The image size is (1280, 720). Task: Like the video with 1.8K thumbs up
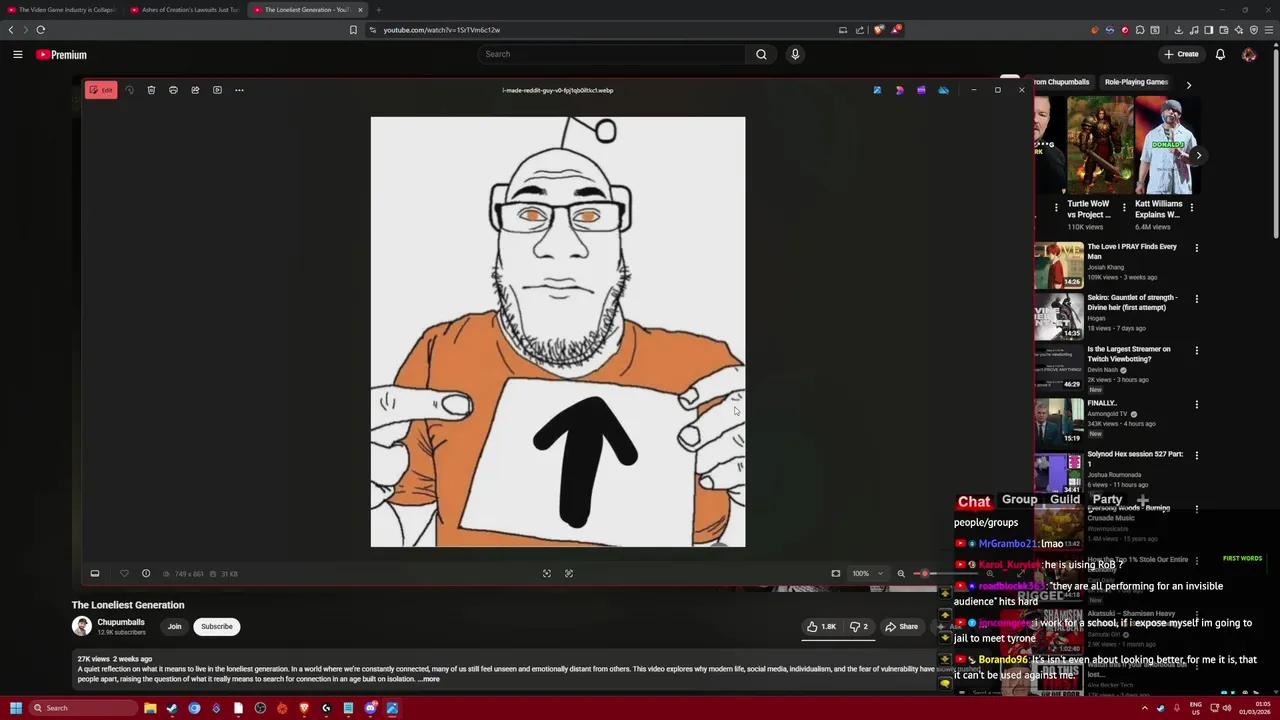pyautogui.click(x=822, y=627)
